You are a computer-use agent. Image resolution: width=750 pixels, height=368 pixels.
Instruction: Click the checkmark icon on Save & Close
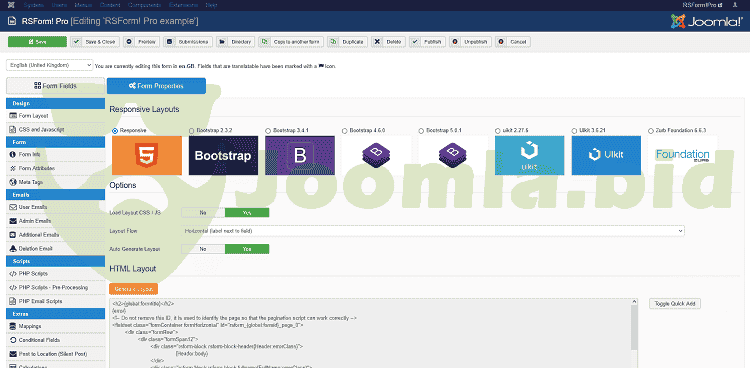pos(76,42)
